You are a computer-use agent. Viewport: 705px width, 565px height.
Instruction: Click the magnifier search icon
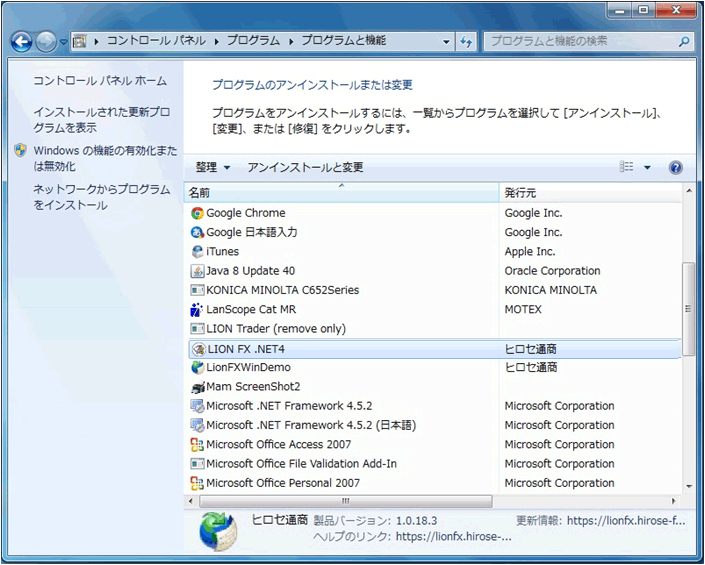[683, 42]
